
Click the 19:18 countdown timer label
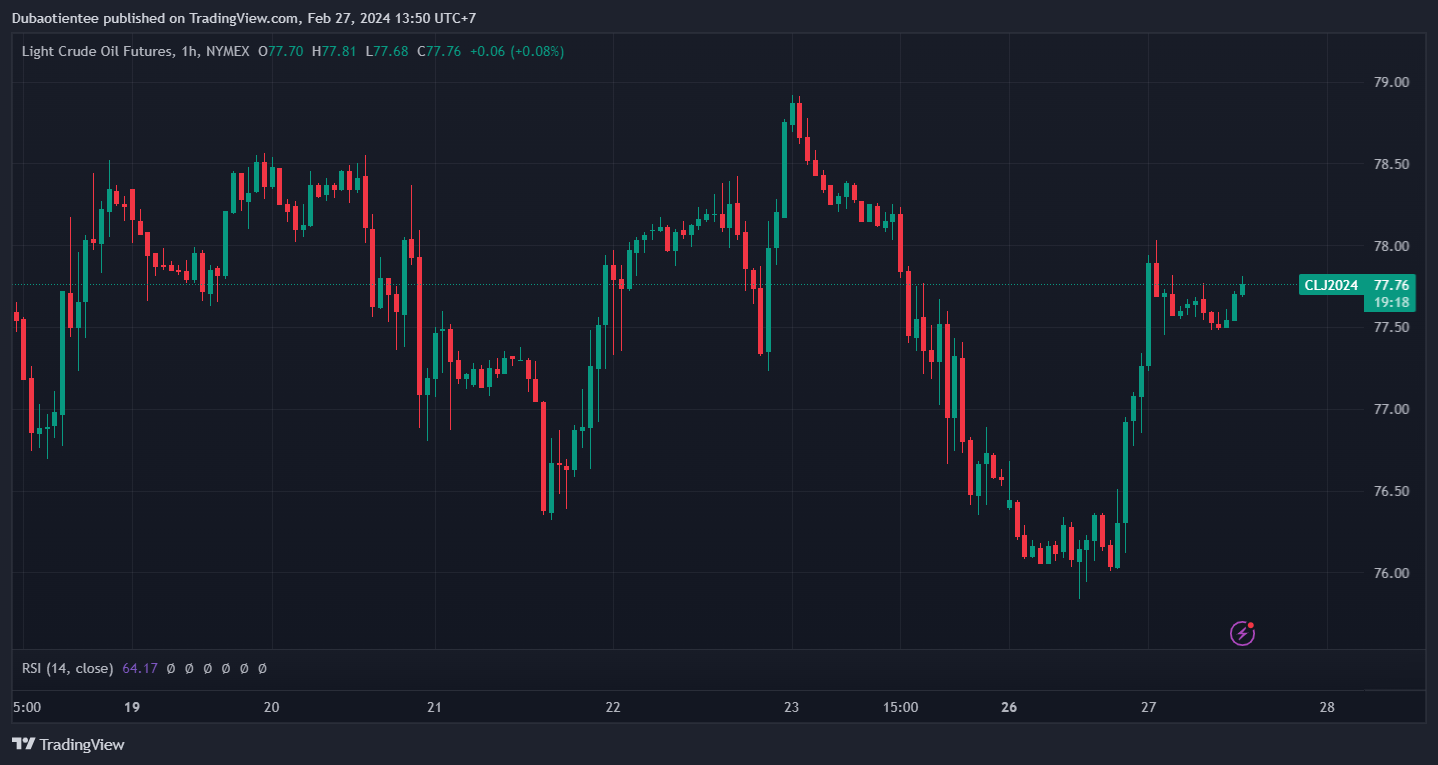click(1392, 302)
